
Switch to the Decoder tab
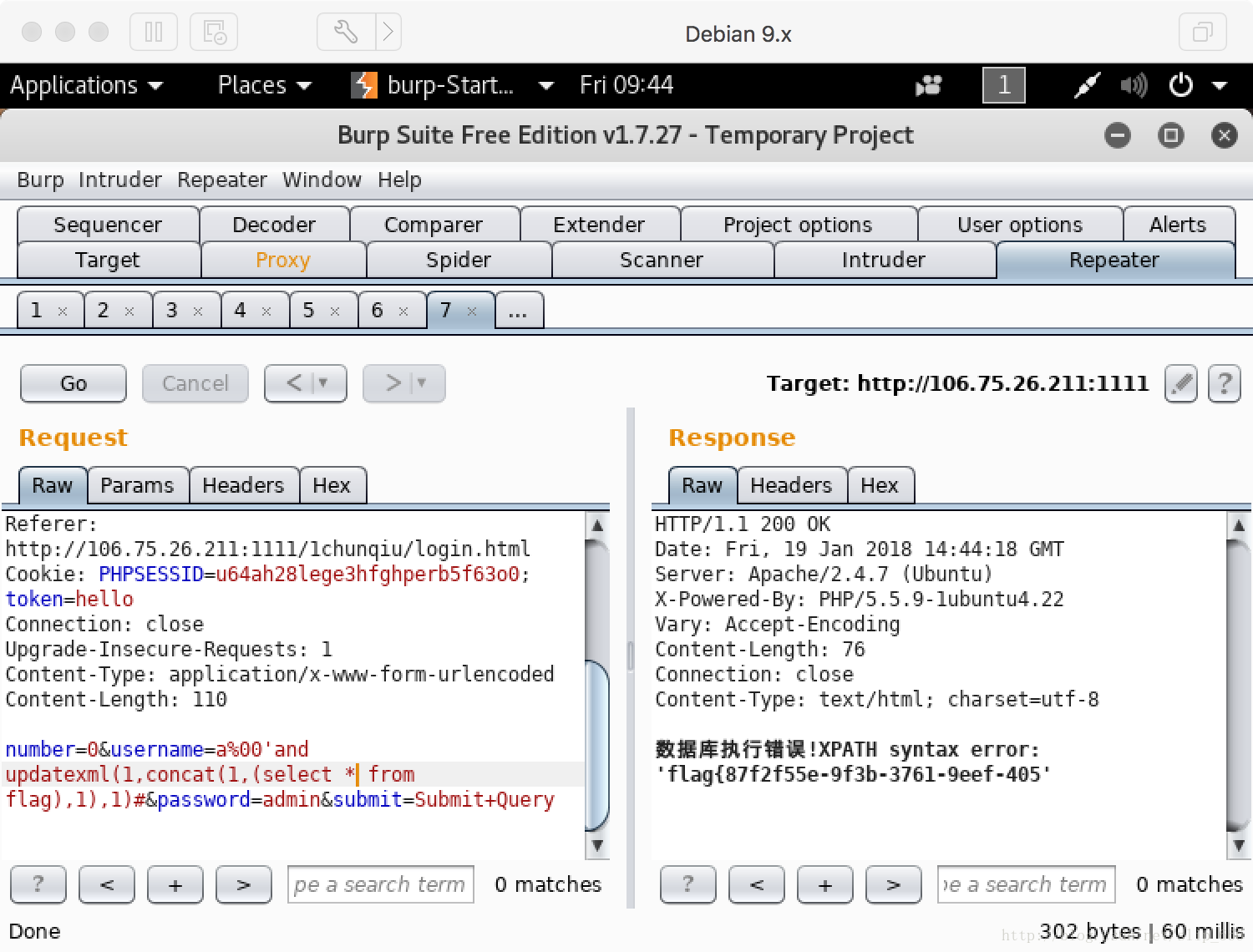point(274,225)
